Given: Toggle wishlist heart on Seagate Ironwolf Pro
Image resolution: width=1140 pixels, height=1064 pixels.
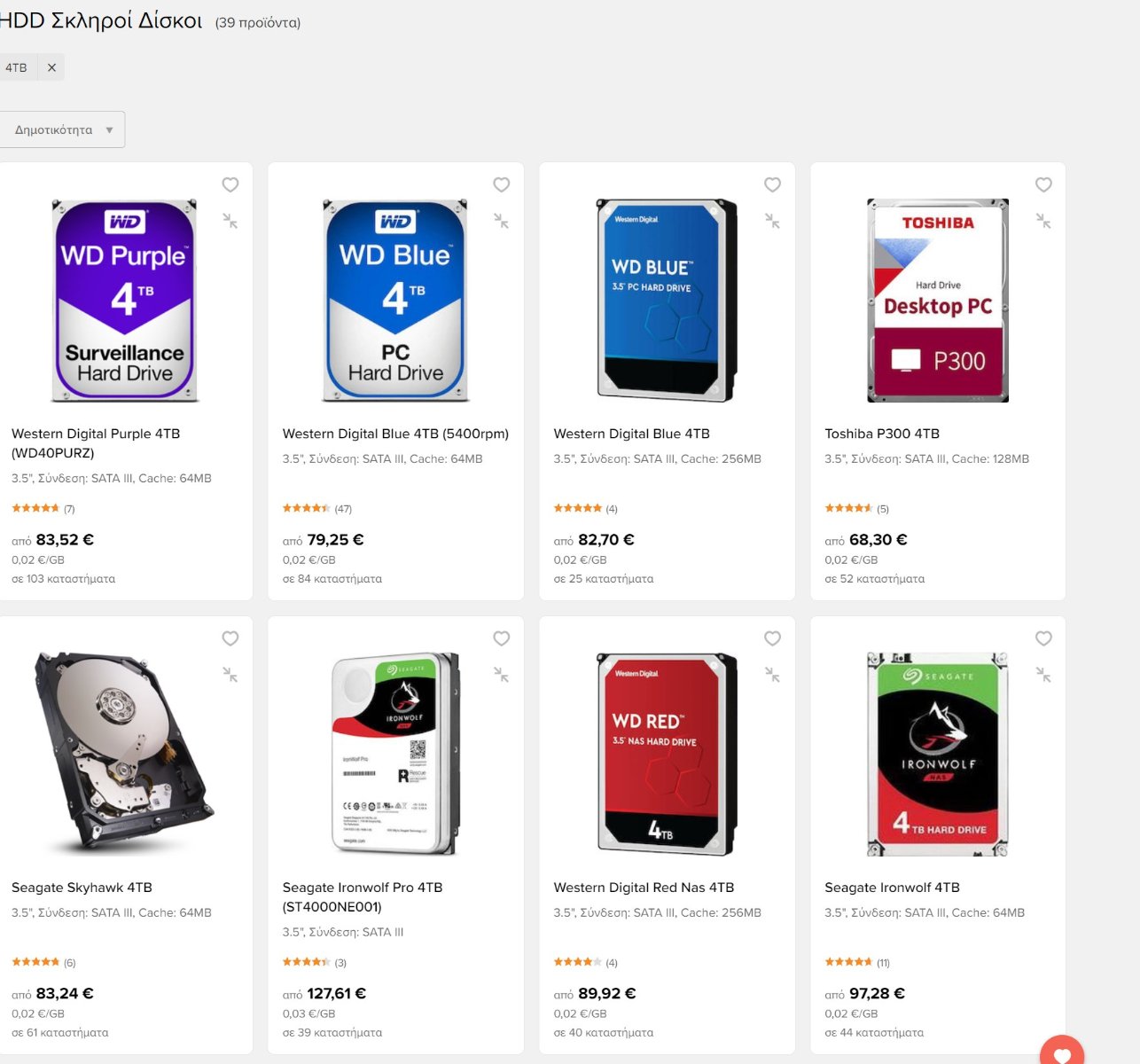Looking at the screenshot, I should click(x=501, y=638).
